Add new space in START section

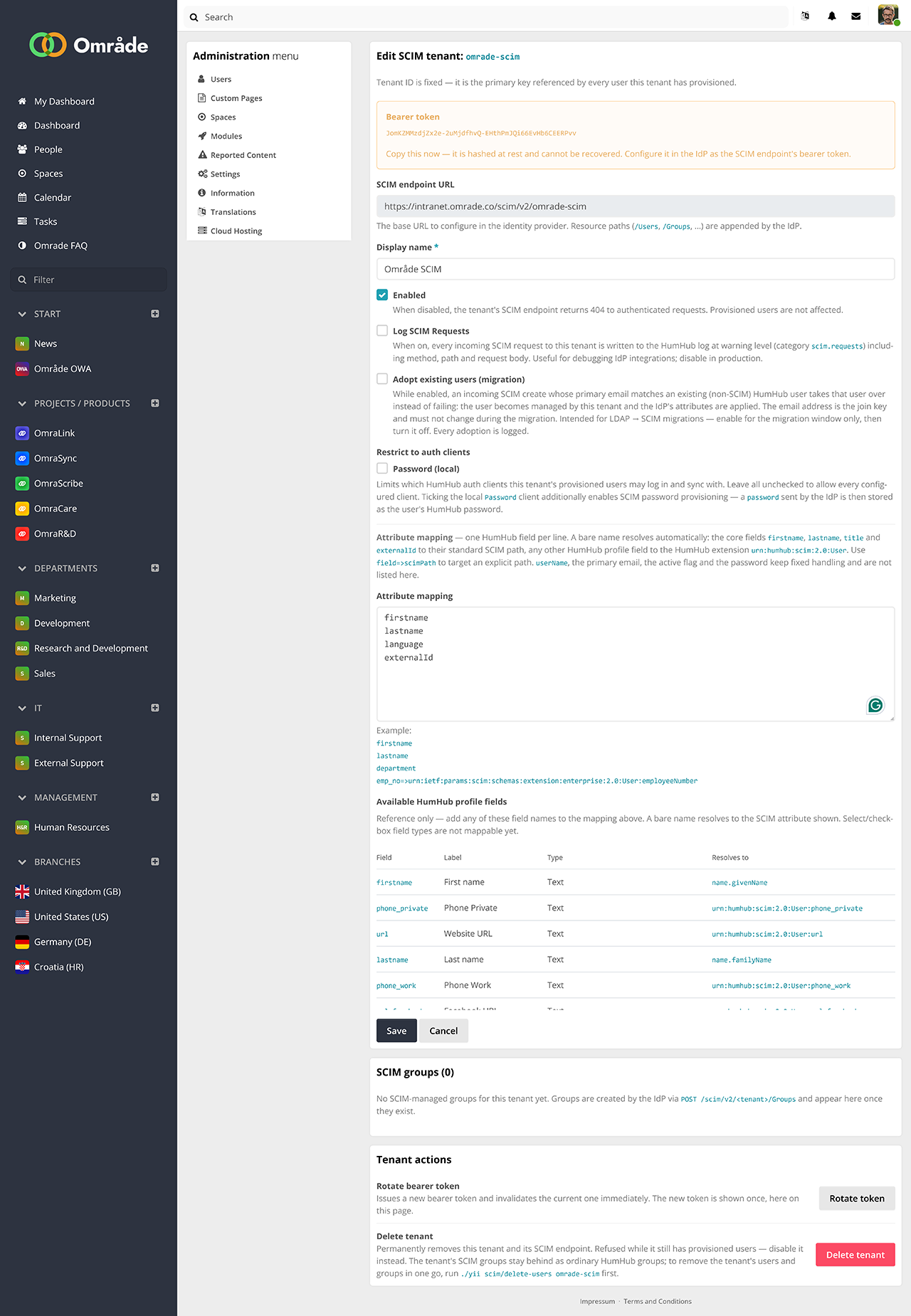(155, 314)
